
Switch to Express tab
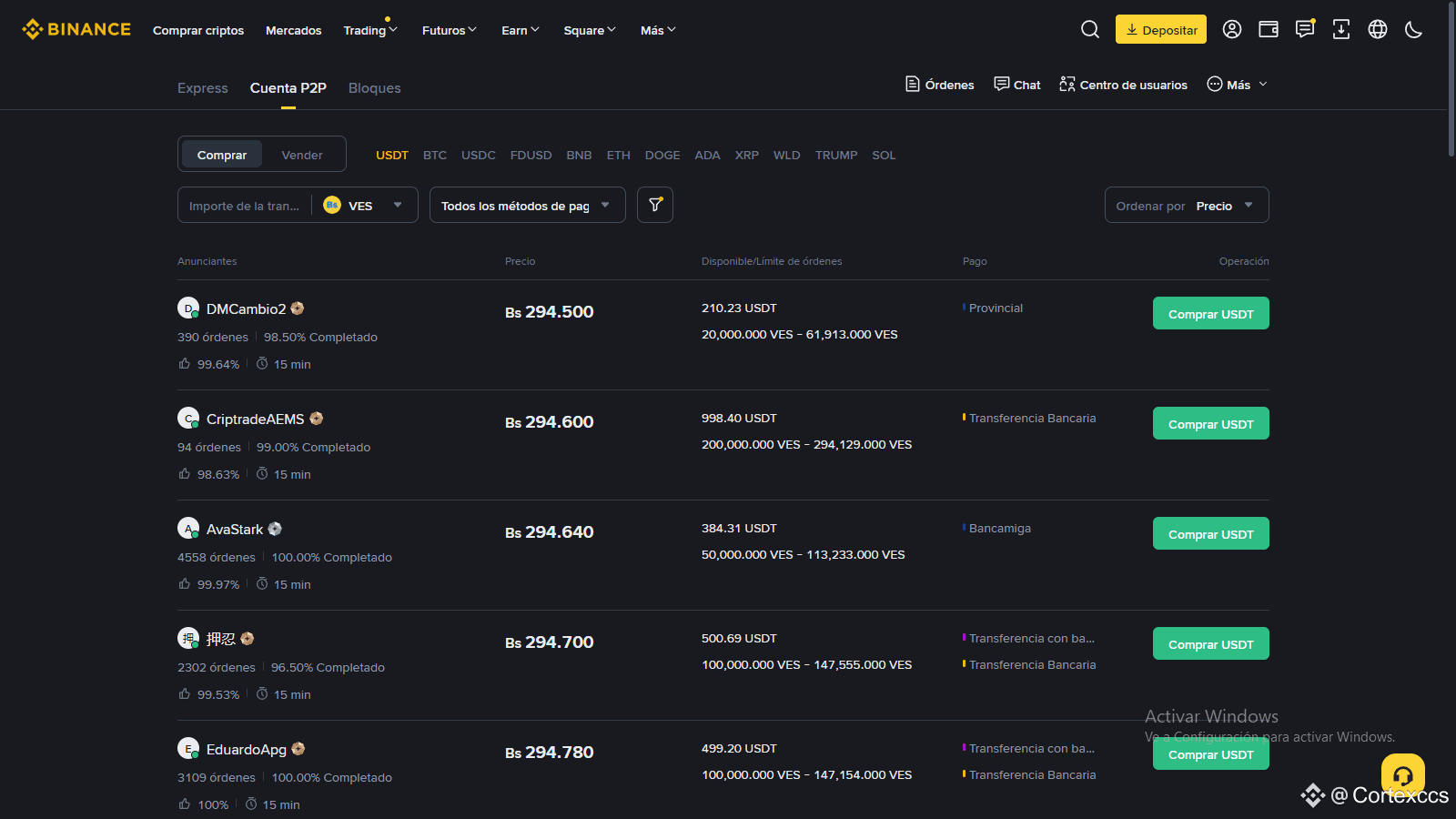coord(203,88)
